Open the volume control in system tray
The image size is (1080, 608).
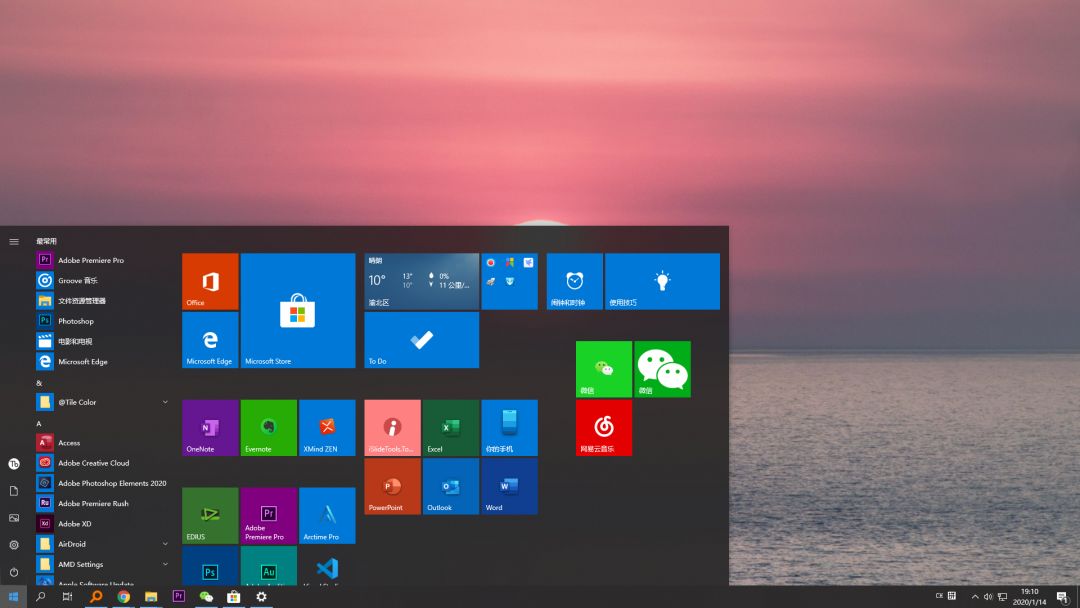pos(988,597)
